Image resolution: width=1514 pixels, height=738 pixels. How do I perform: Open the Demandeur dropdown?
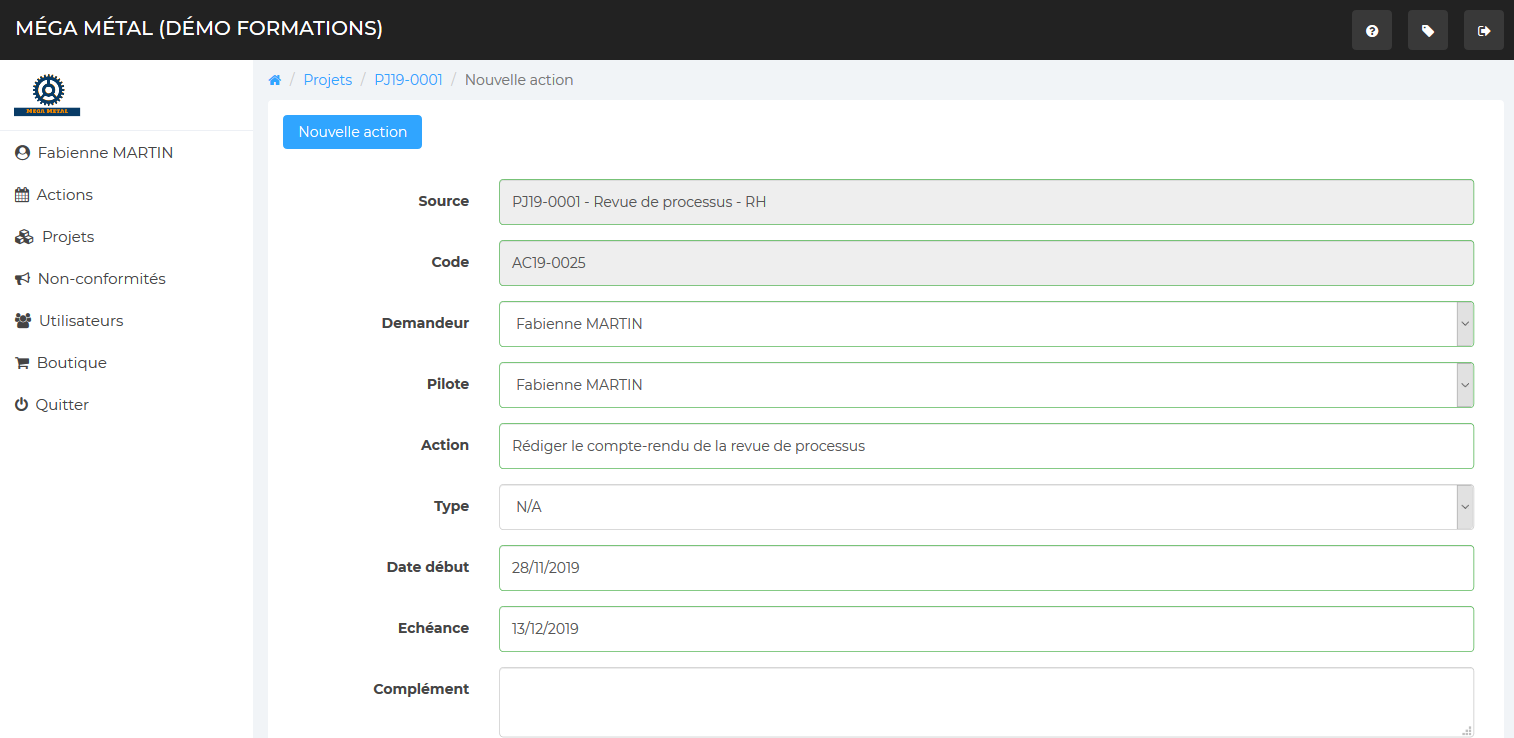[985, 324]
